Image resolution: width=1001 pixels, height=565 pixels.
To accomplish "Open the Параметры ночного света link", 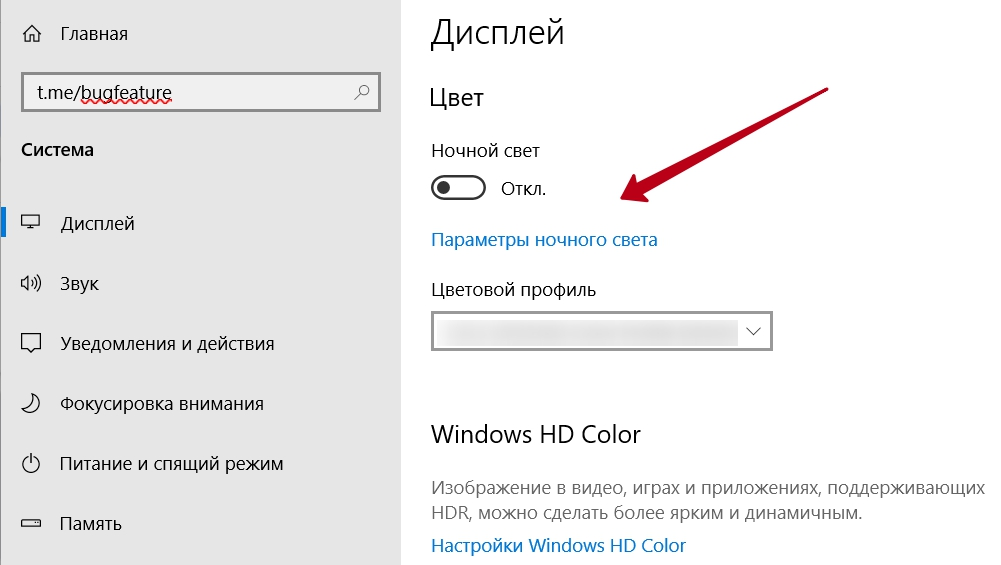I will point(544,240).
